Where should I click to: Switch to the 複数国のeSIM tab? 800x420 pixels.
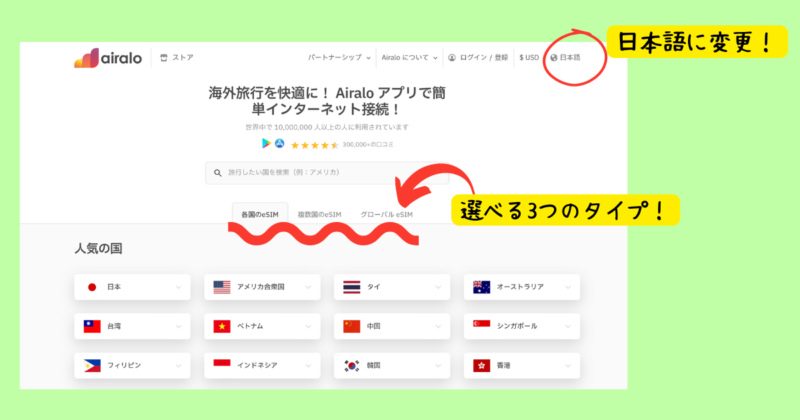[319, 214]
